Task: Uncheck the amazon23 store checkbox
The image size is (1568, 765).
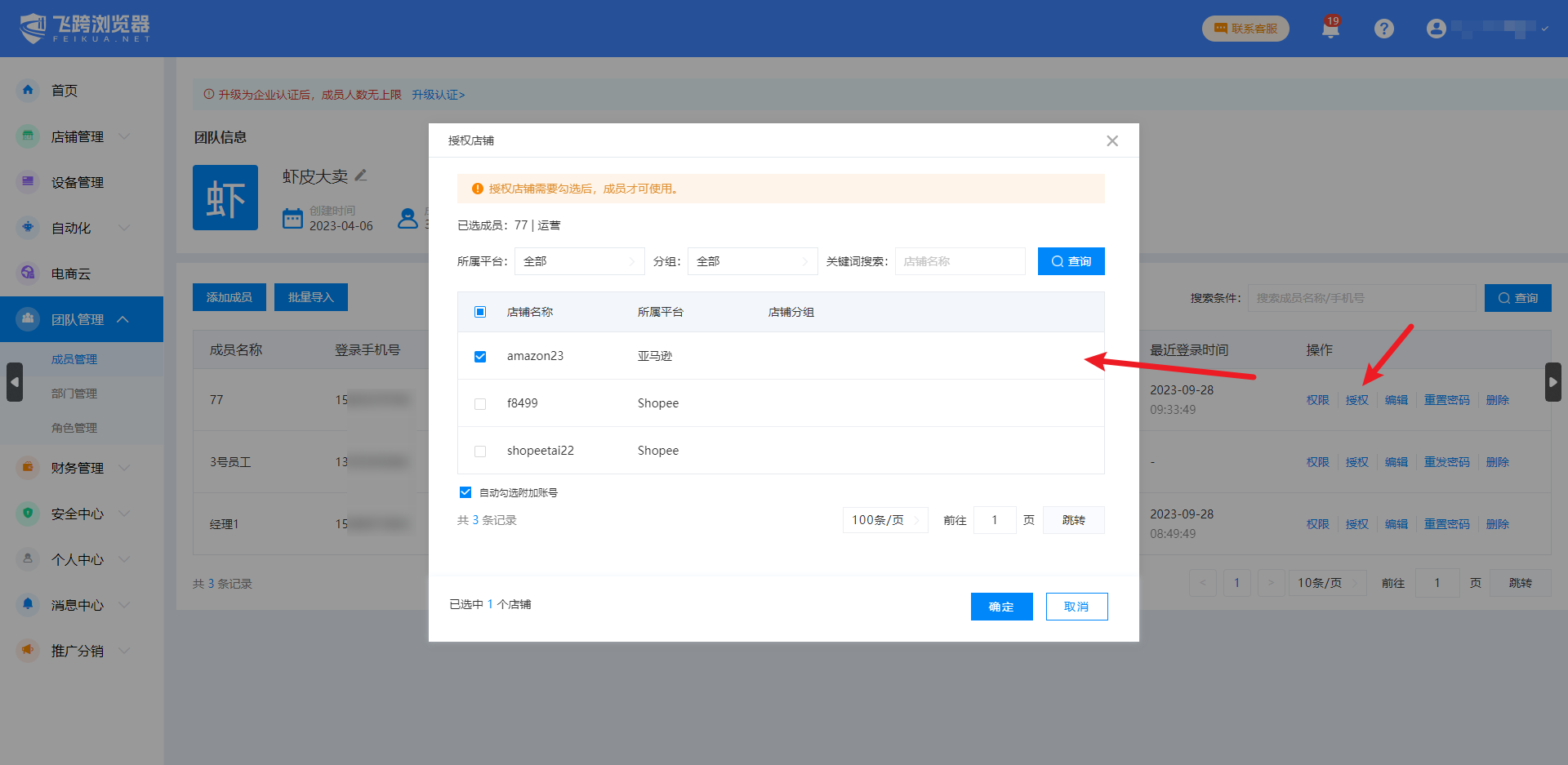Action: [x=480, y=357]
